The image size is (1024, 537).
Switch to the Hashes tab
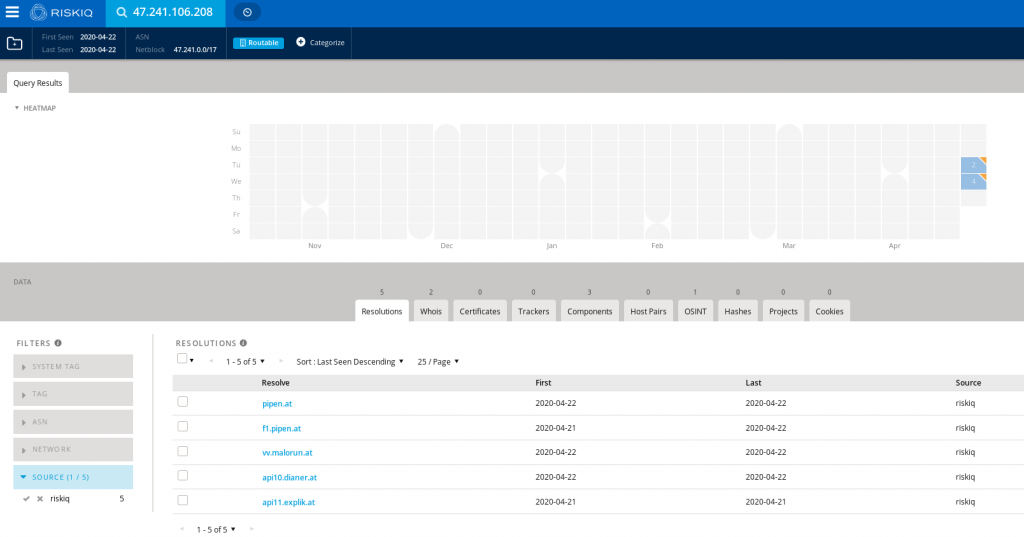pos(738,311)
